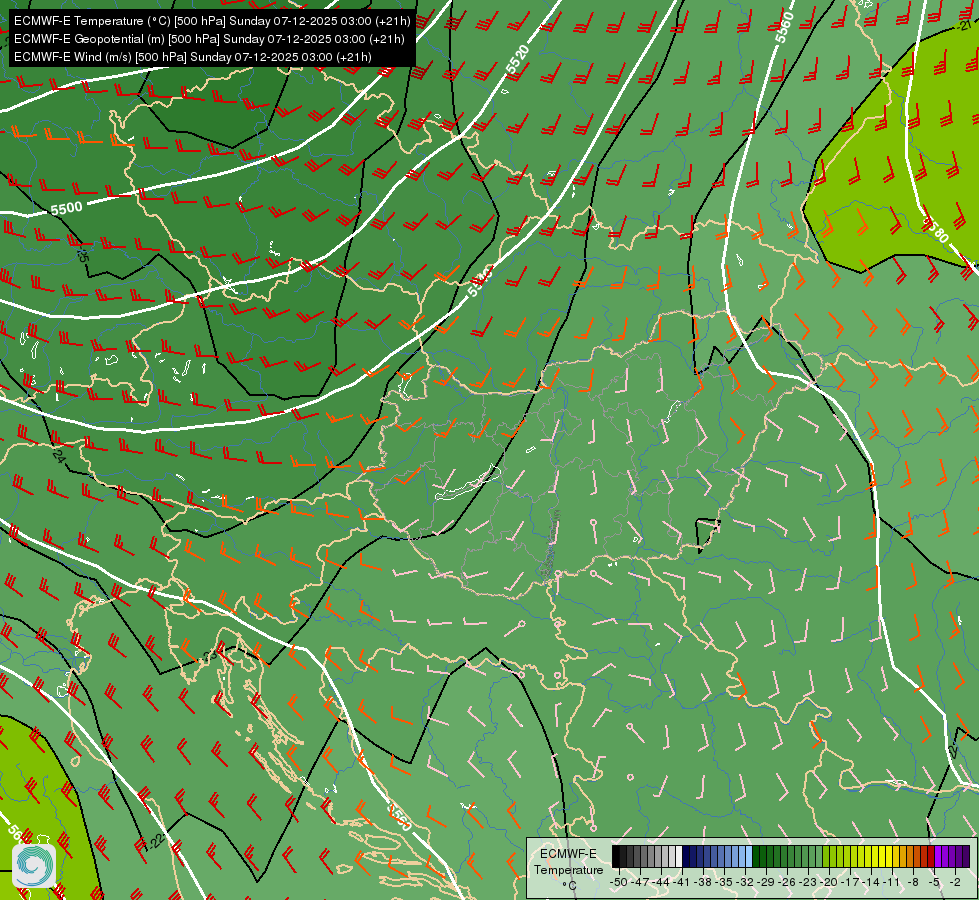
Task: Pick the white swatch in the temperature legend
Action: point(679,856)
